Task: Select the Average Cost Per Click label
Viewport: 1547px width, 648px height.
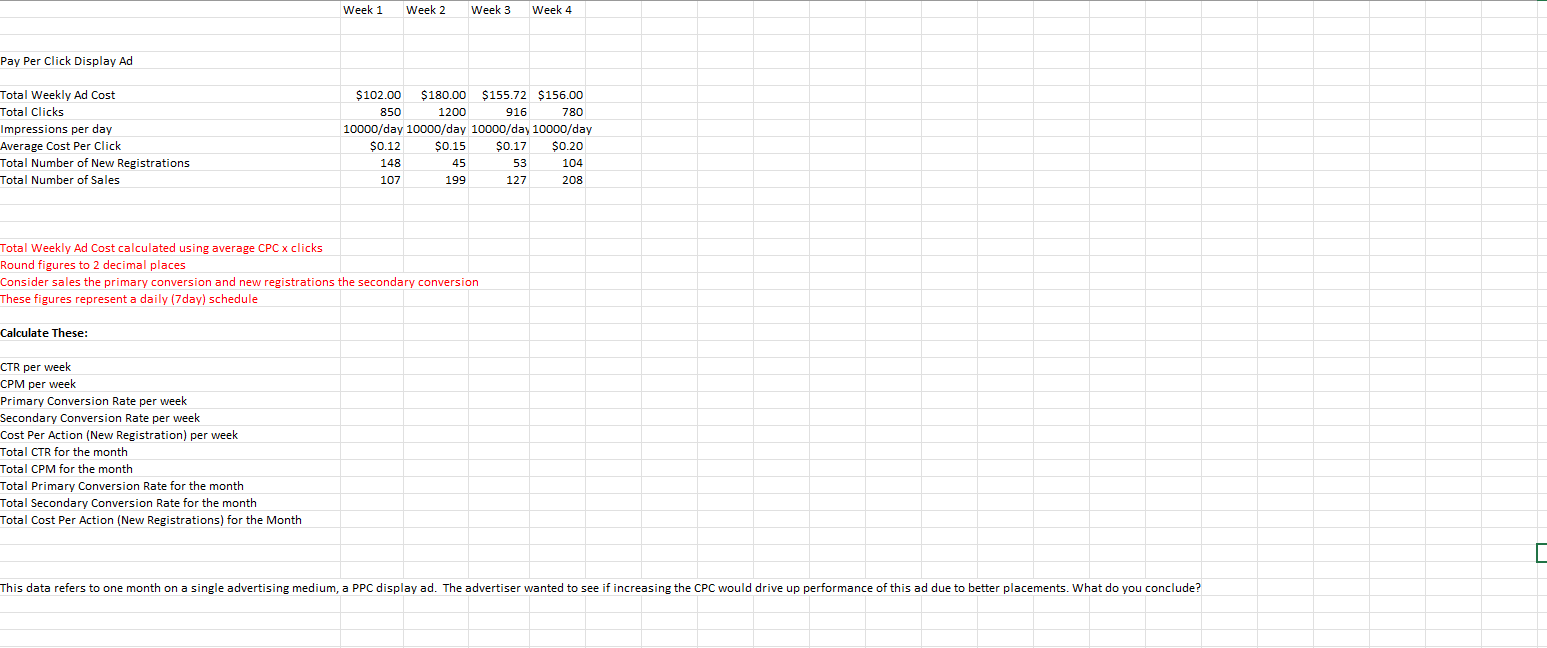Action: coord(61,146)
